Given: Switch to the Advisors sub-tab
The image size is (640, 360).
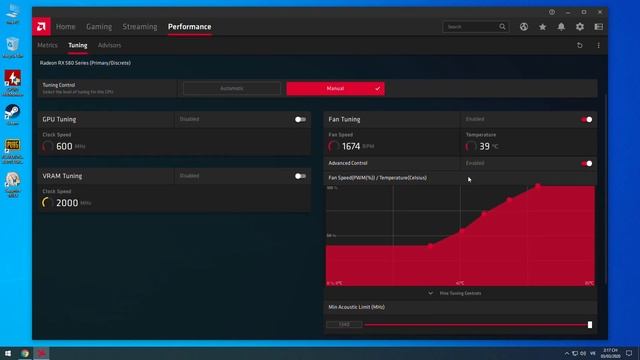Looking at the screenshot, I should pyautogui.click(x=109, y=45).
